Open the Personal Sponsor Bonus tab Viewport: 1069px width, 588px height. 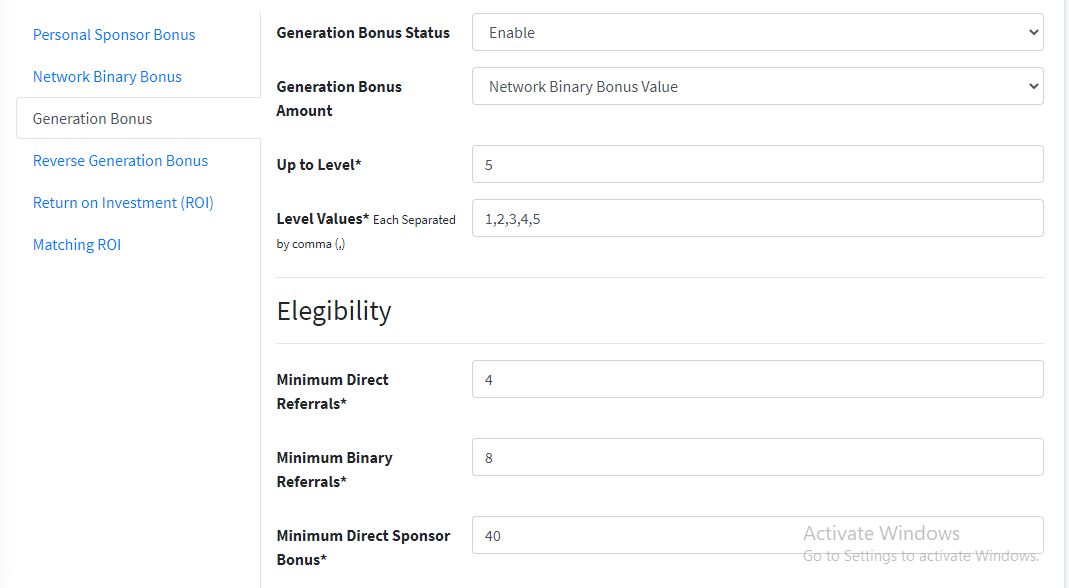(114, 35)
